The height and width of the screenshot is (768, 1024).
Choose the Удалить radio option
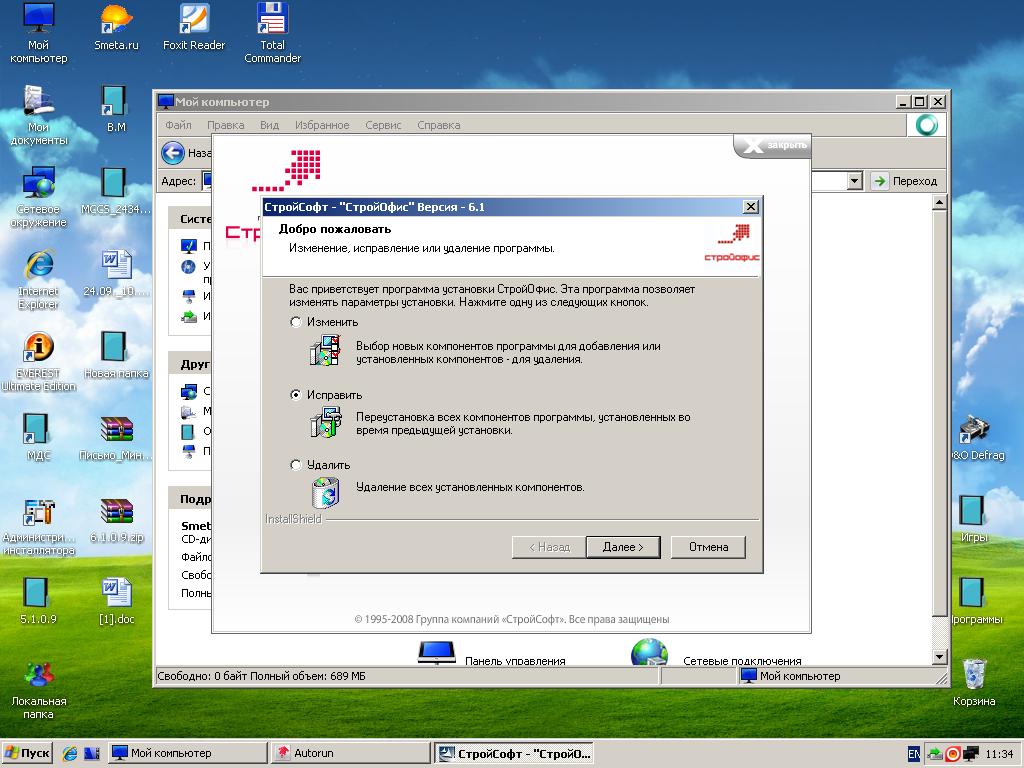coord(296,465)
